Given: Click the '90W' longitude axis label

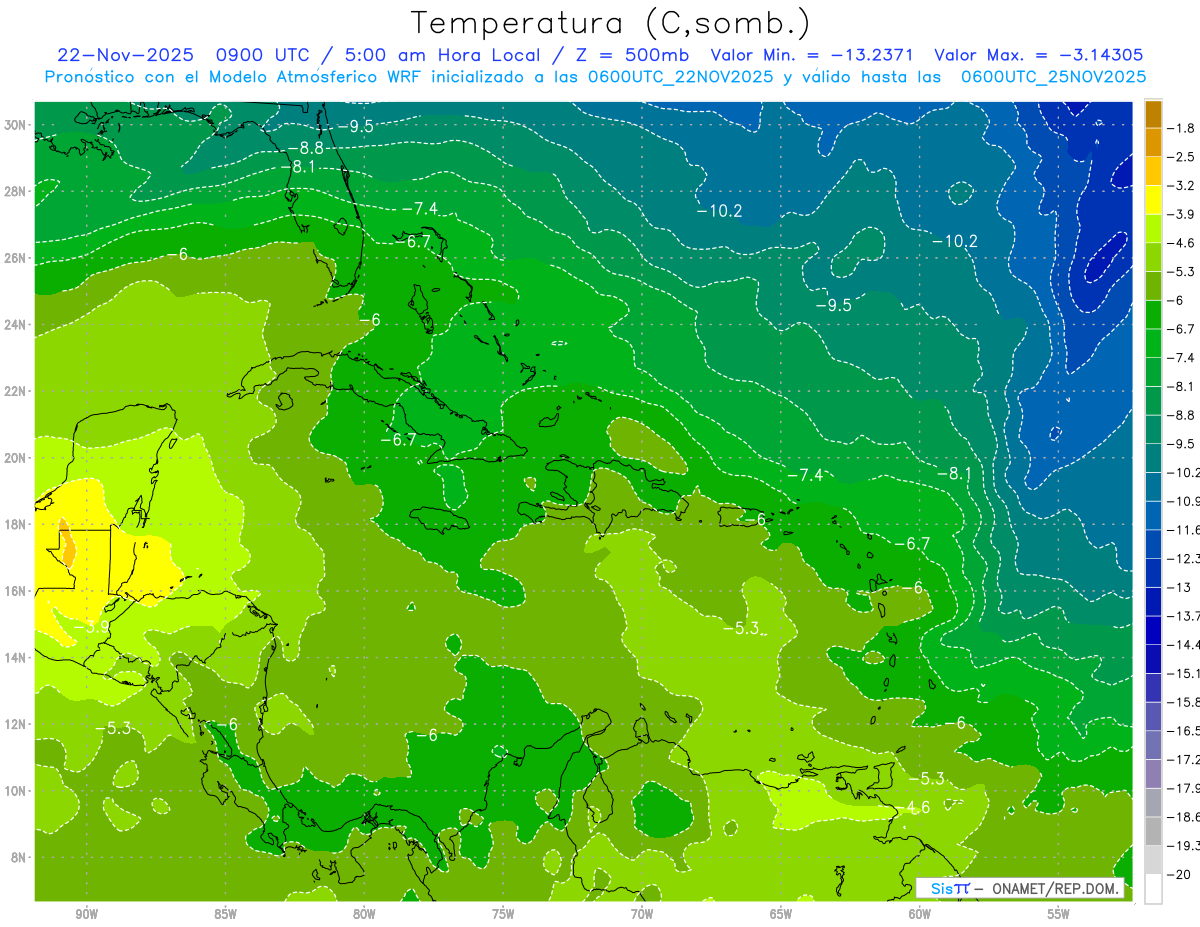Looking at the screenshot, I should 86,914.
